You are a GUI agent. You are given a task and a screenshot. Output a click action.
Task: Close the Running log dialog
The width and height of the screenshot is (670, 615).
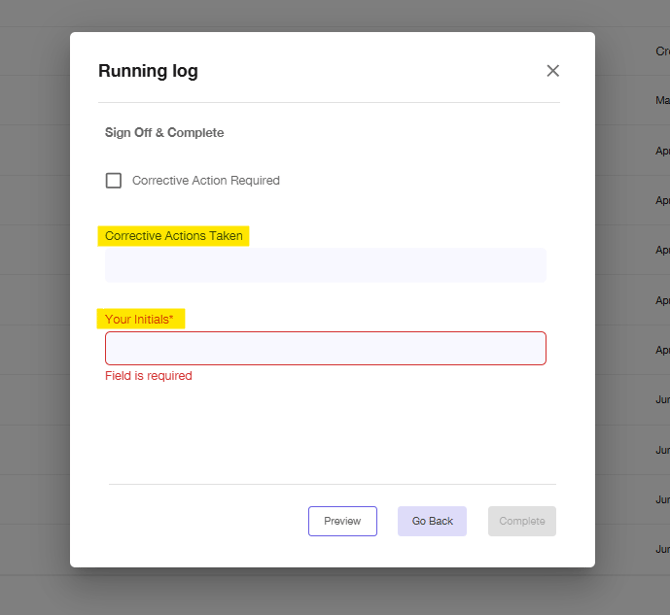click(553, 71)
